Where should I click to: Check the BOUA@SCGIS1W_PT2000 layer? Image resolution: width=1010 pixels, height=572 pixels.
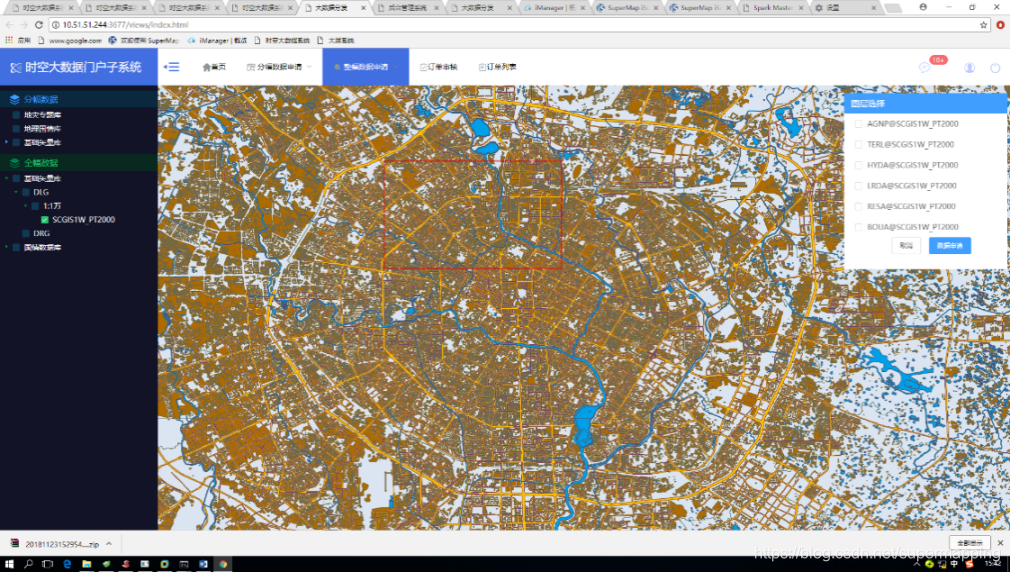click(858, 227)
